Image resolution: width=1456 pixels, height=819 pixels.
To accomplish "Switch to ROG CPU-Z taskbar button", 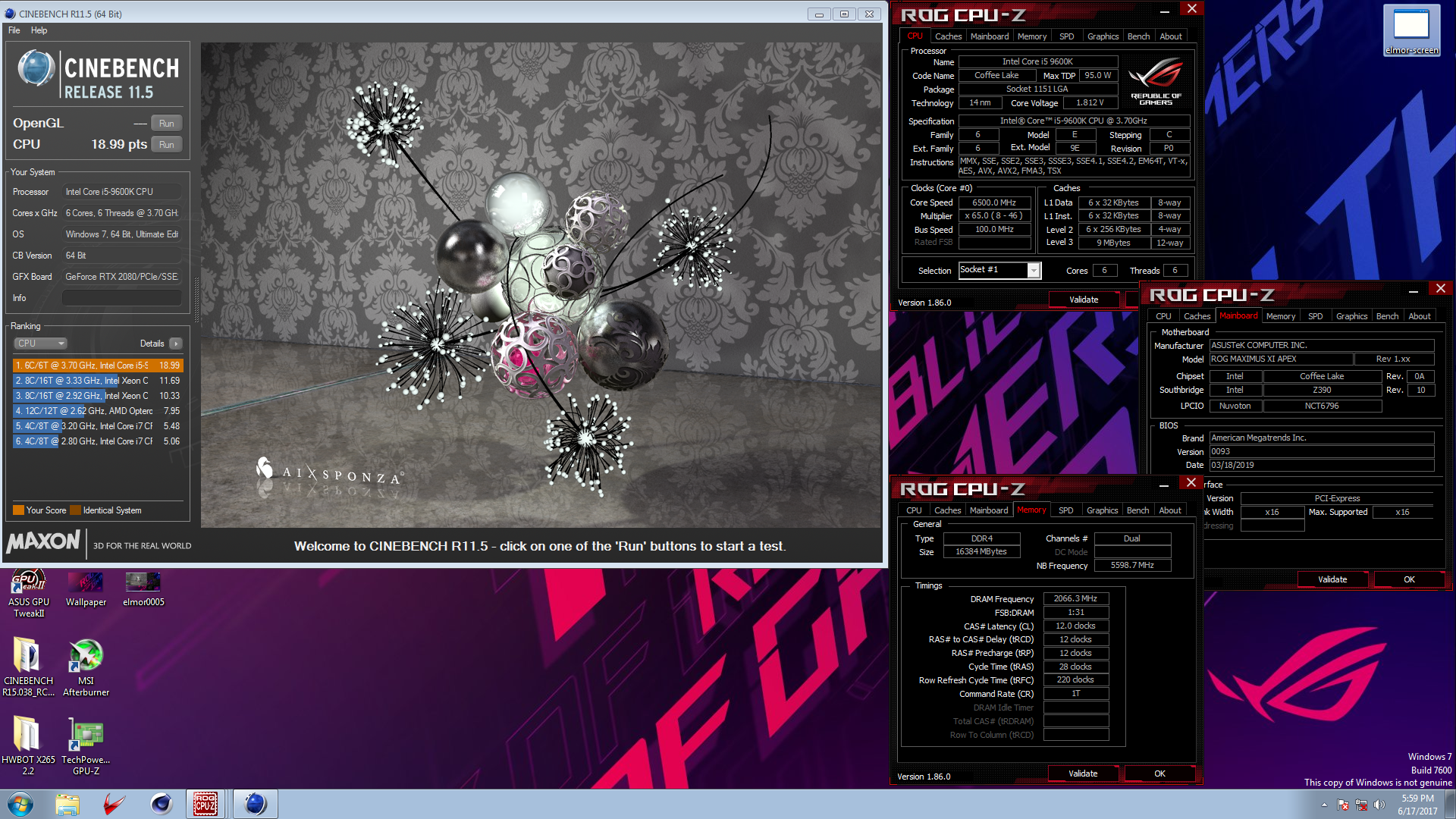I will coord(206,804).
